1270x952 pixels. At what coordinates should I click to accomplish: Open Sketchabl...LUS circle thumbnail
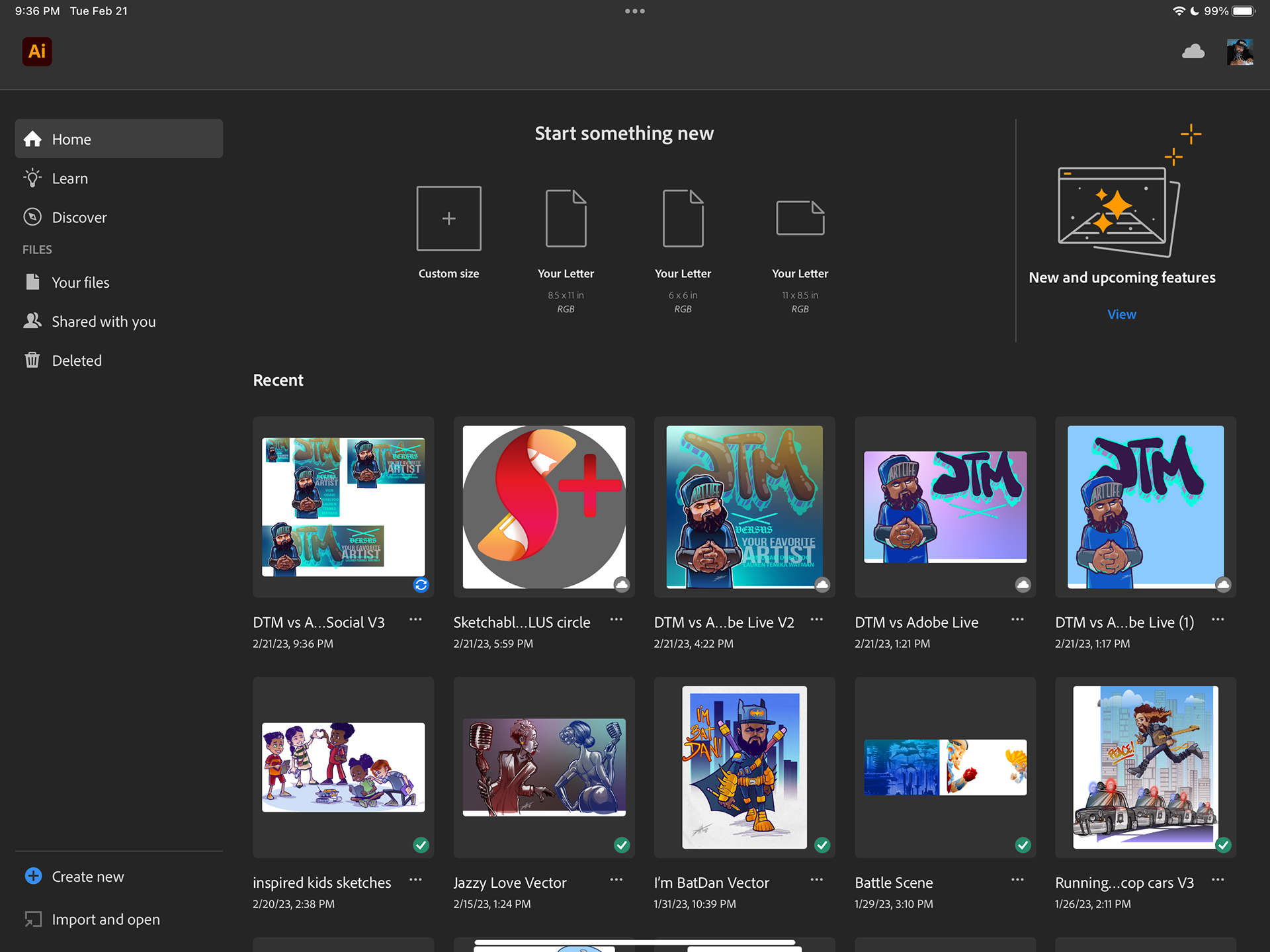pyautogui.click(x=544, y=507)
